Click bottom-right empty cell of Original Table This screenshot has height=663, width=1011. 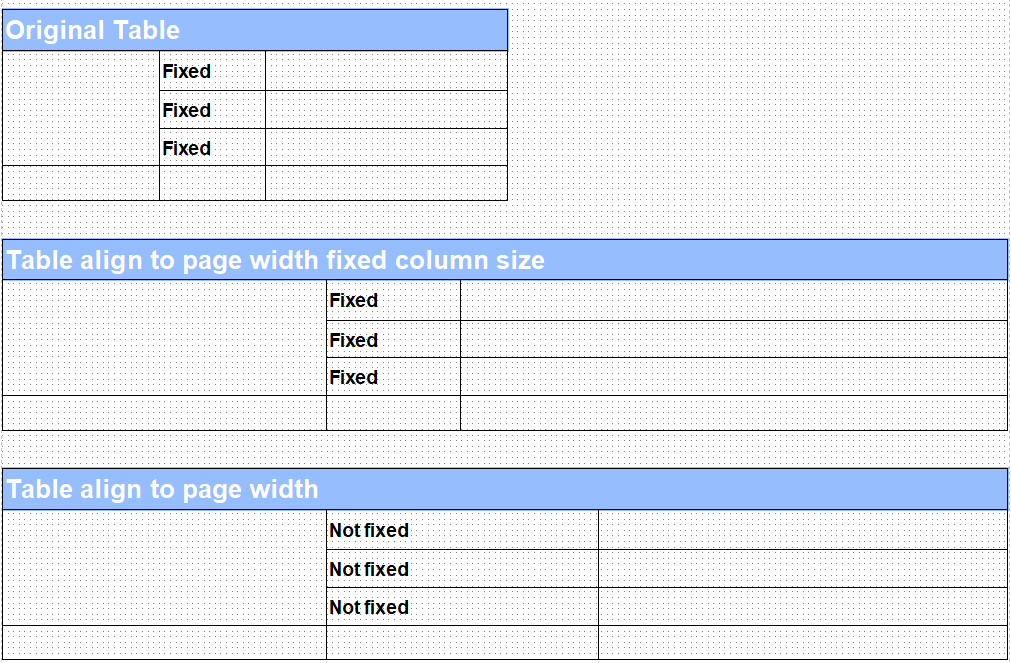click(386, 183)
